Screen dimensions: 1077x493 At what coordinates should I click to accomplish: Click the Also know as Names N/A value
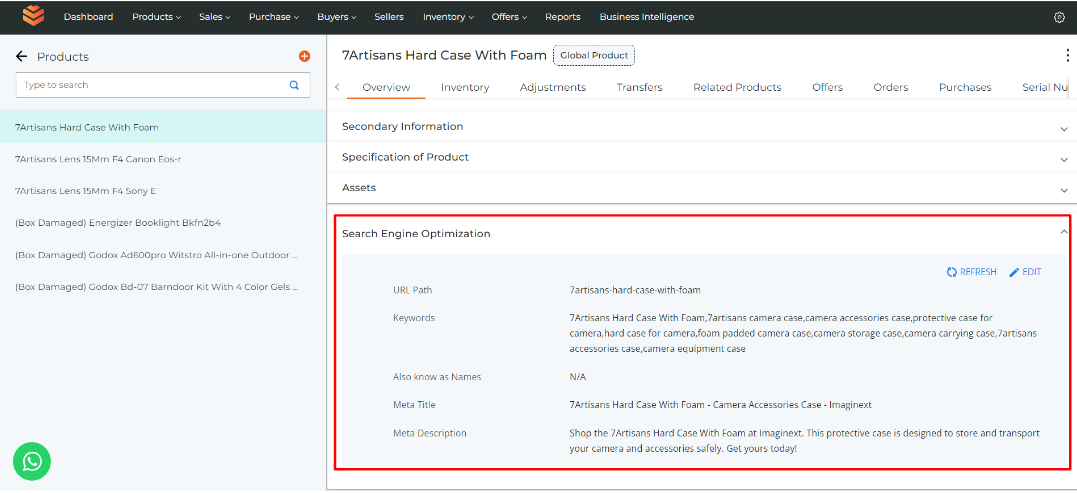(x=578, y=377)
